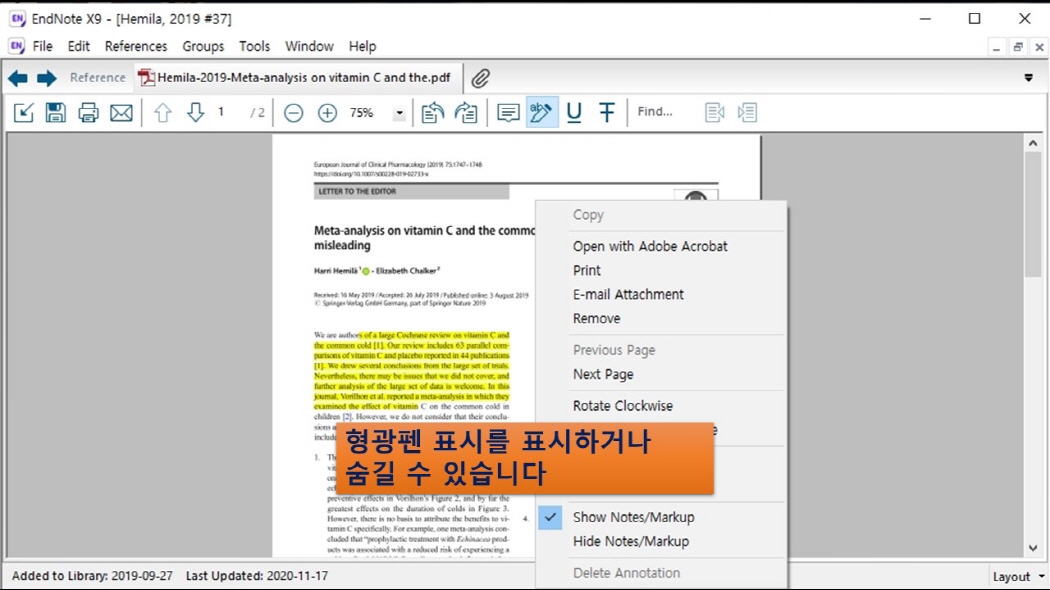This screenshot has height=590, width=1050.
Task: Open the Window menu
Action: pyautogui.click(x=309, y=46)
